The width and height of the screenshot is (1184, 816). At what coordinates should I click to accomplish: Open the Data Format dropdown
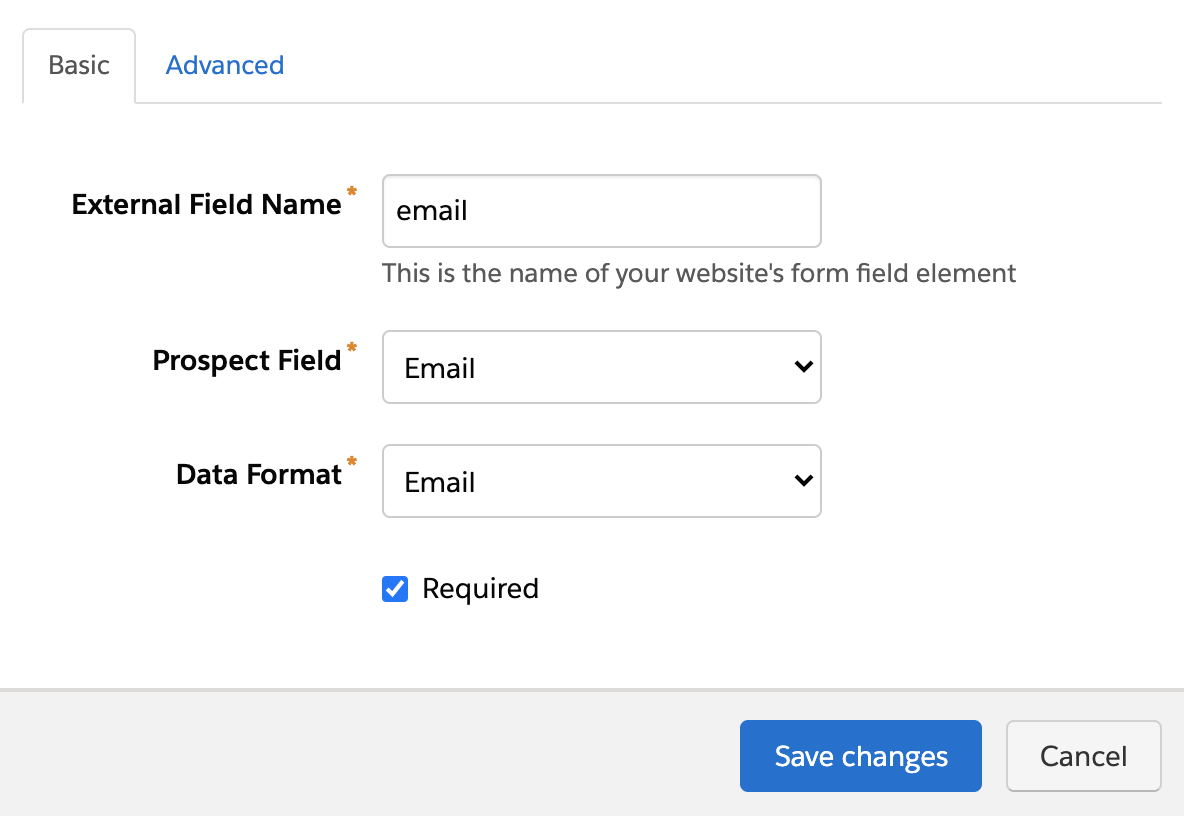click(x=601, y=481)
